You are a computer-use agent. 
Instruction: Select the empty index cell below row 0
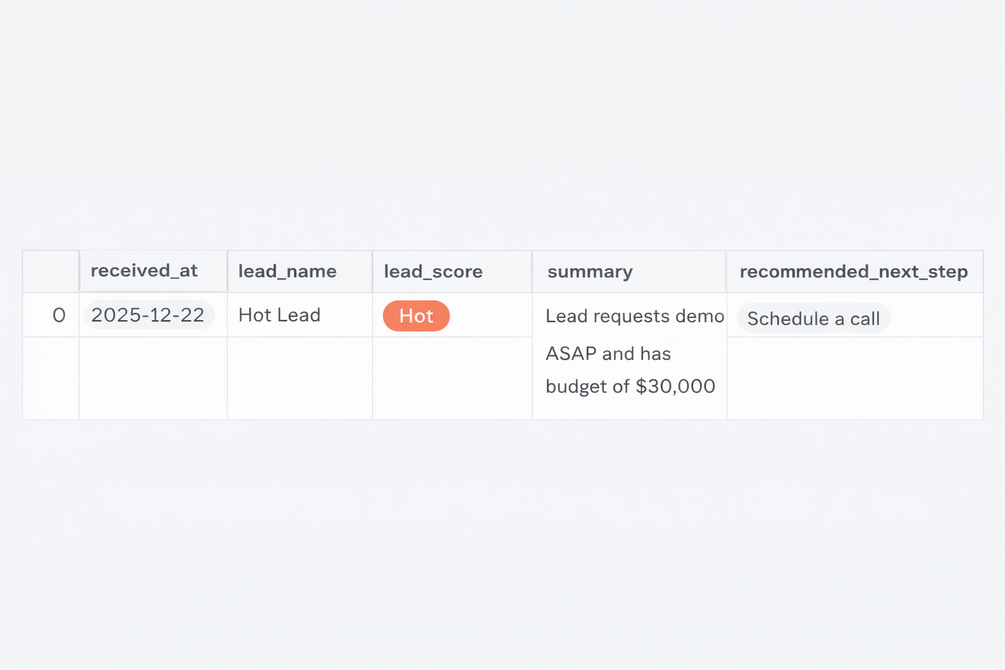51,378
